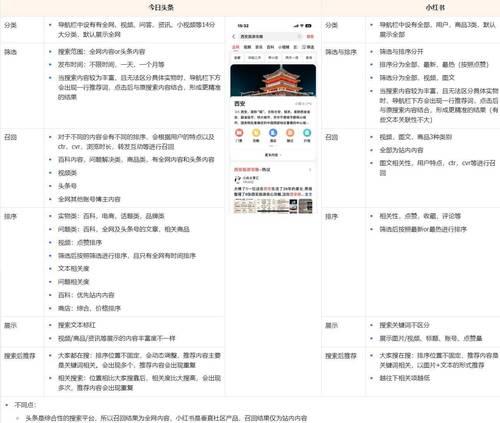Switch to the 视频 tab in the phone screenshot
The height and width of the screenshot is (423, 500).
247,47
